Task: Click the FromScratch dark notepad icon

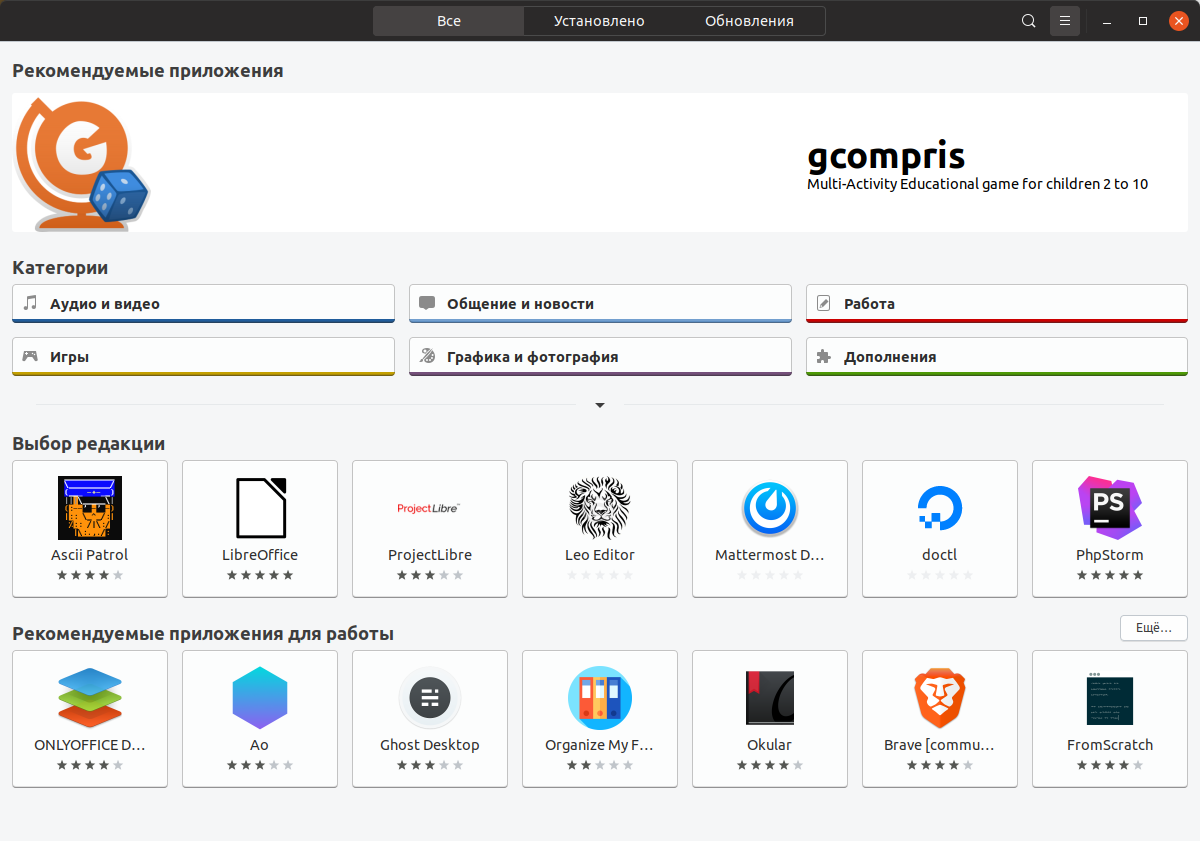Action: point(1110,698)
